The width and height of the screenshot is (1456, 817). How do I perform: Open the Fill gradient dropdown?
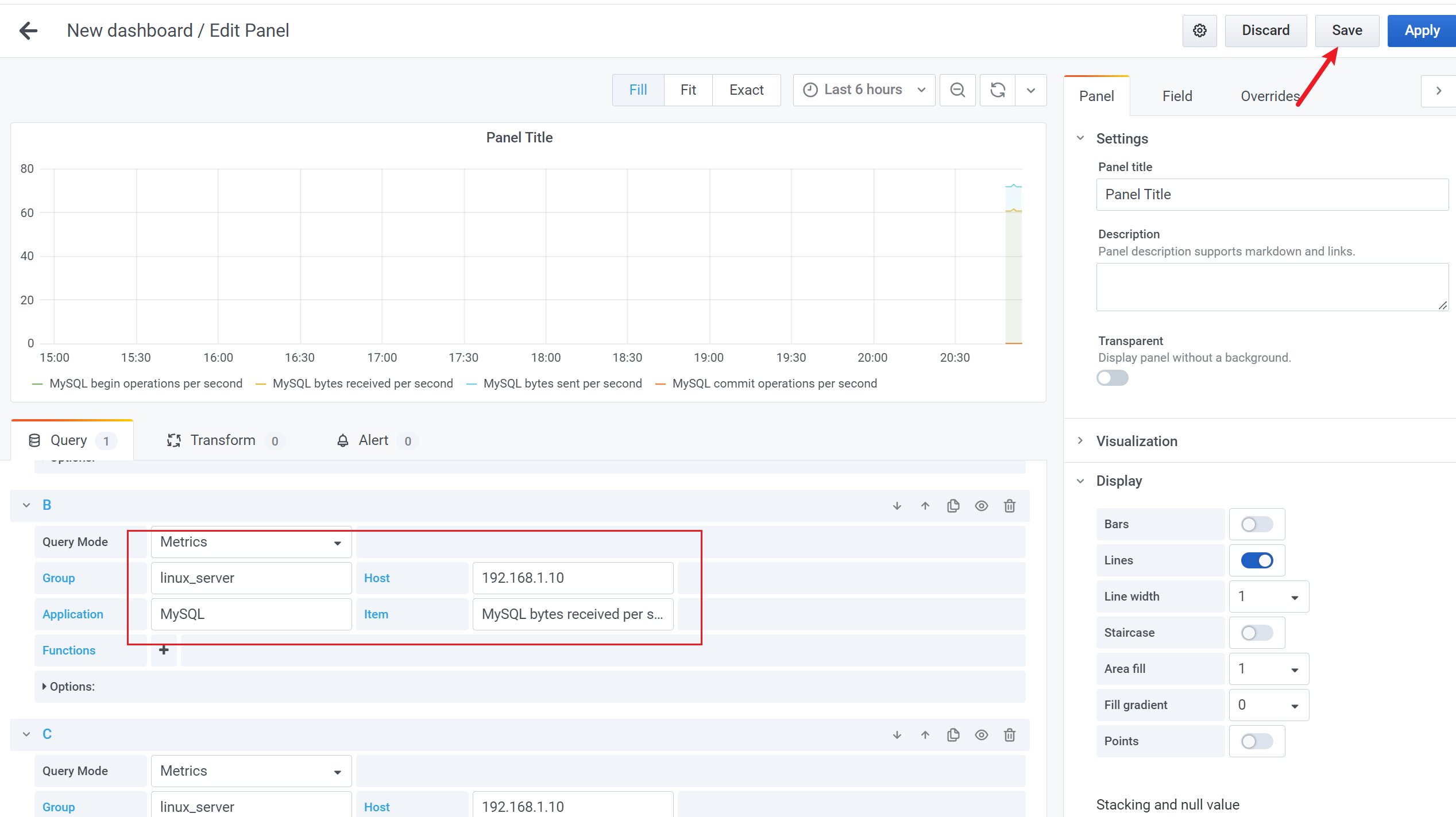pos(1269,705)
